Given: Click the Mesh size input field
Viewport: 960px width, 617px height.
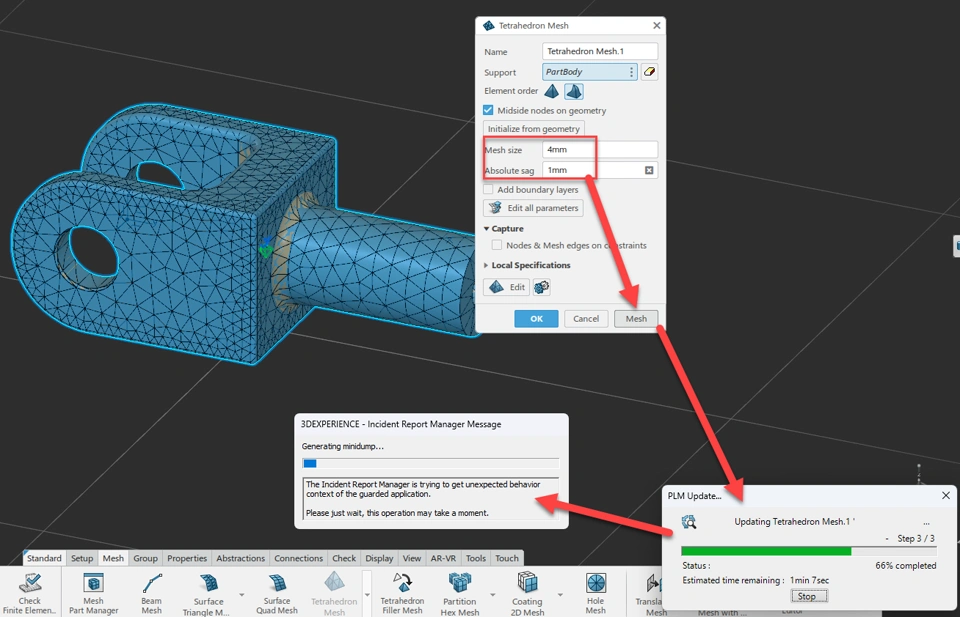Looking at the screenshot, I should click(x=600, y=149).
